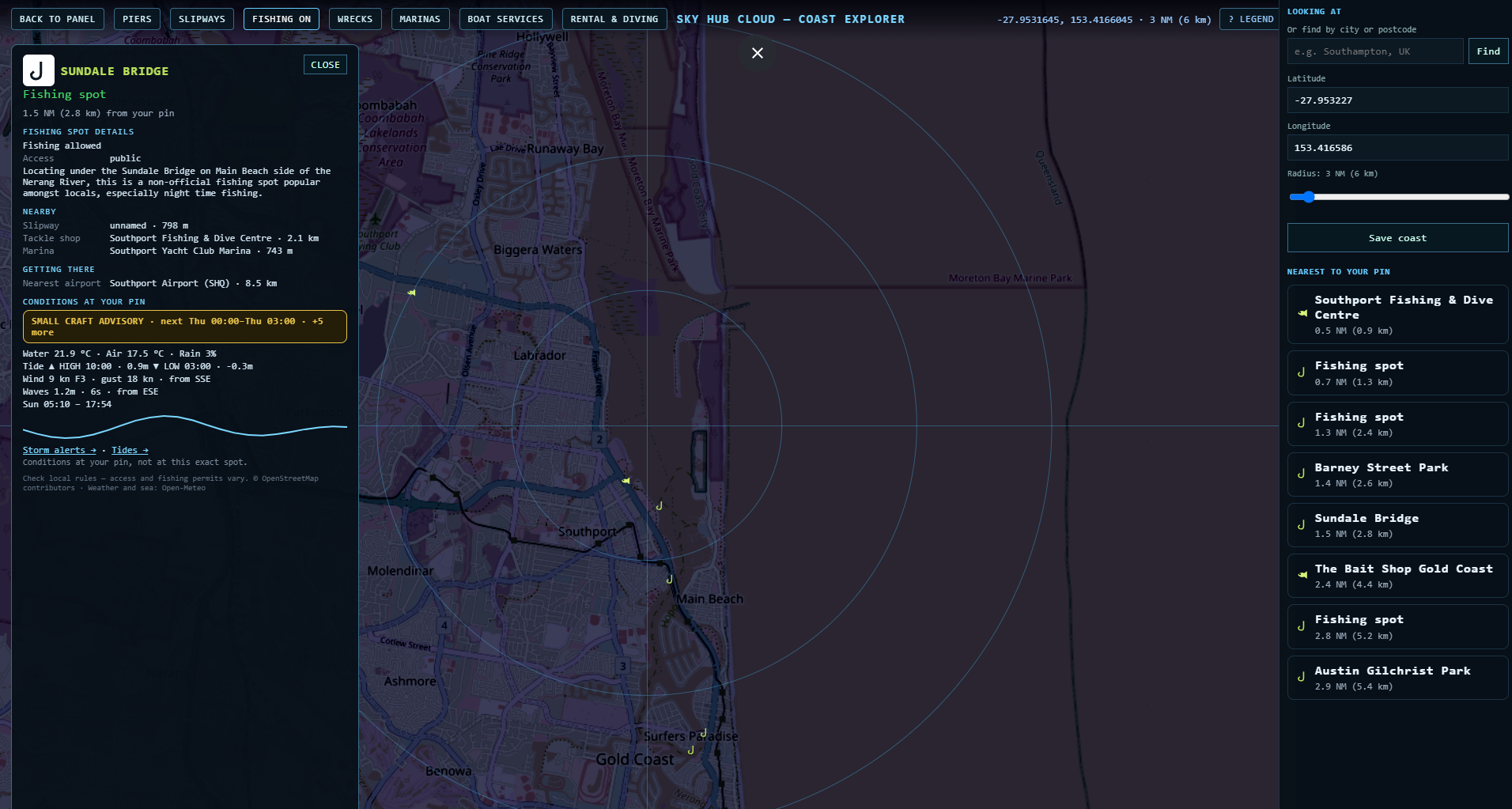Turn off the Fishing ON filter
The width and height of the screenshot is (1512, 809).
pyautogui.click(x=282, y=19)
